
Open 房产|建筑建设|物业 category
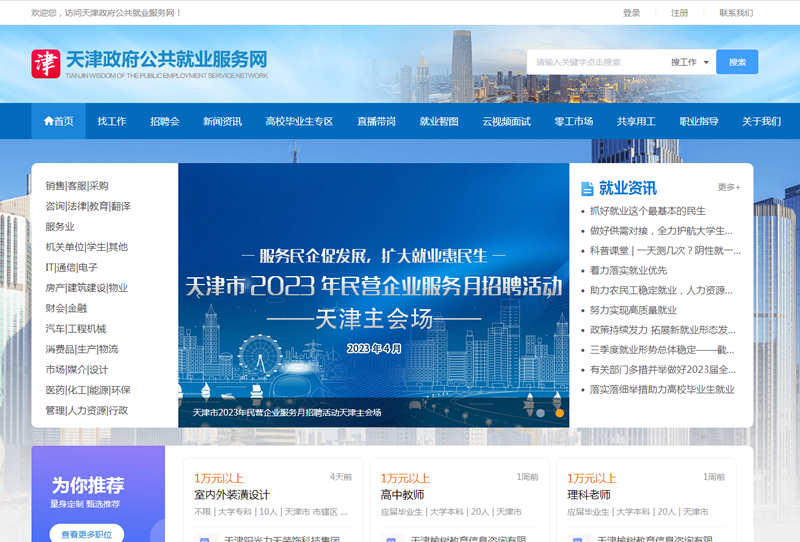click(86, 288)
